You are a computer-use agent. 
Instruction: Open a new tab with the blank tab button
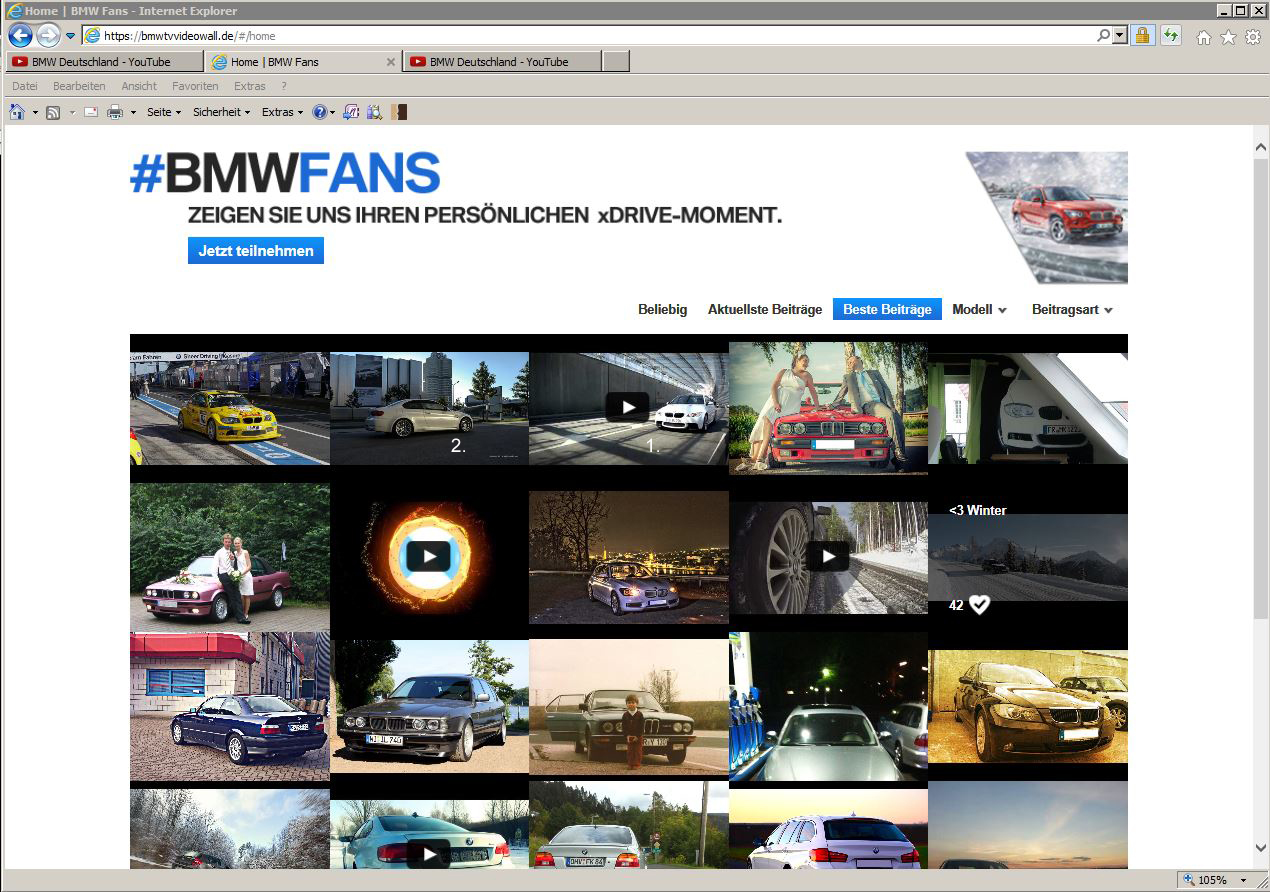616,62
